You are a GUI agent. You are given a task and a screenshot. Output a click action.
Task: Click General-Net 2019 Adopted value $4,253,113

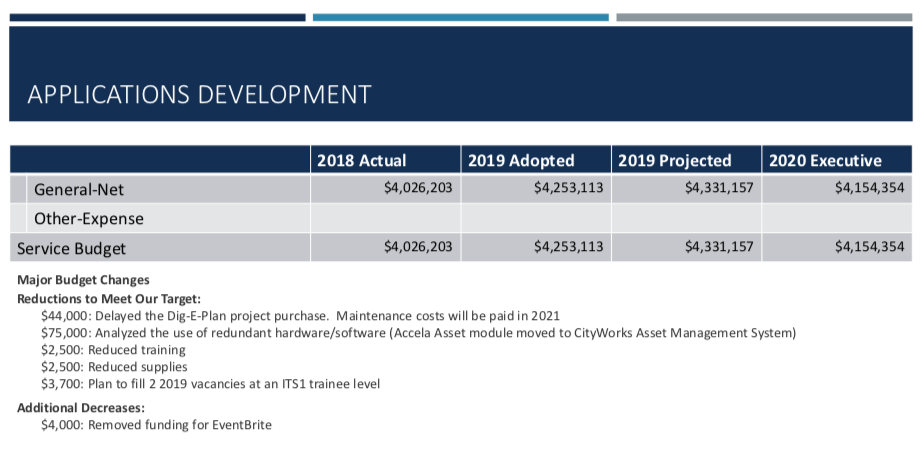569,188
